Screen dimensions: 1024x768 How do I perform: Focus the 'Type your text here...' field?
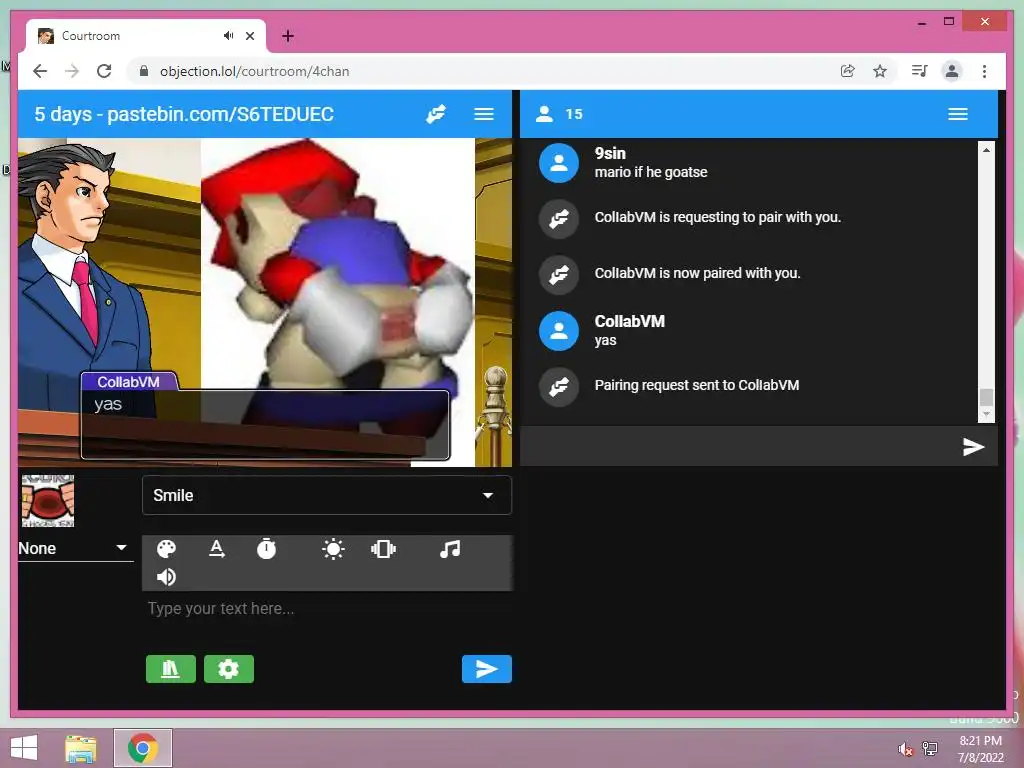pos(327,609)
